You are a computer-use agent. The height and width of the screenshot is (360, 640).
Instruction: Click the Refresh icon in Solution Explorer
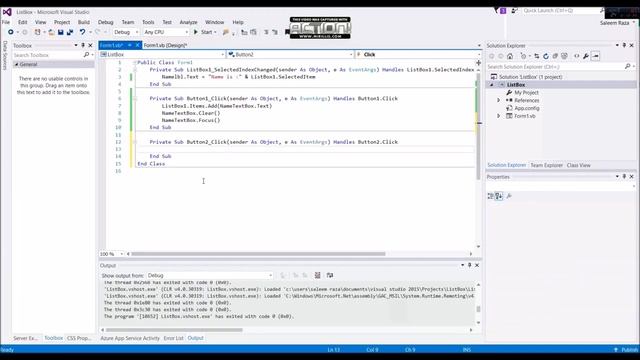coord(546,56)
